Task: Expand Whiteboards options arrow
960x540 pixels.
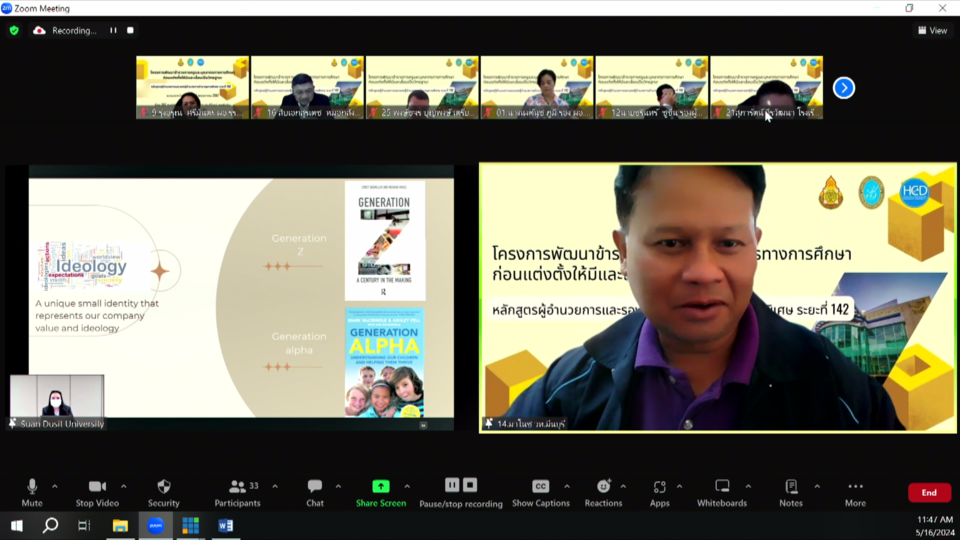Action: (x=748, y=487)
